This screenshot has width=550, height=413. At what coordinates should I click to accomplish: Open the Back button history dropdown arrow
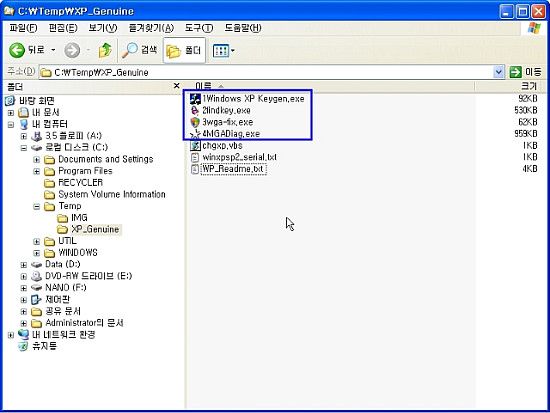pos(53,50)
